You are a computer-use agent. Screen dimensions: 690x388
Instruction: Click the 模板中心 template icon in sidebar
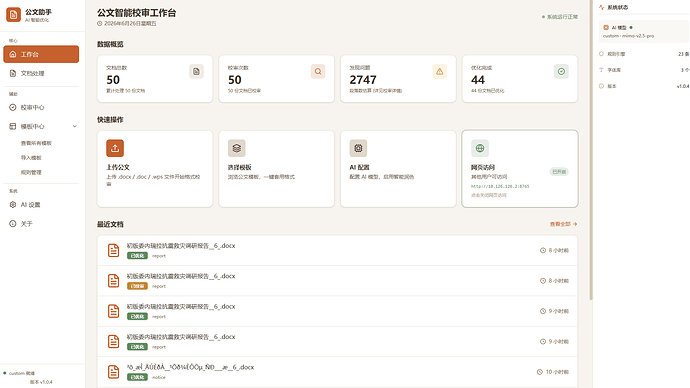coord(13,126)
